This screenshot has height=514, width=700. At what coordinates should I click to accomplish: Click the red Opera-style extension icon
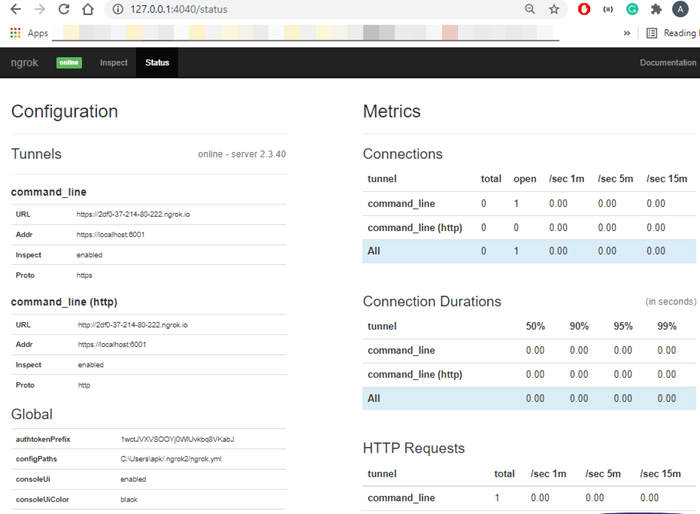pyautogui.click(x=584, y=9)
